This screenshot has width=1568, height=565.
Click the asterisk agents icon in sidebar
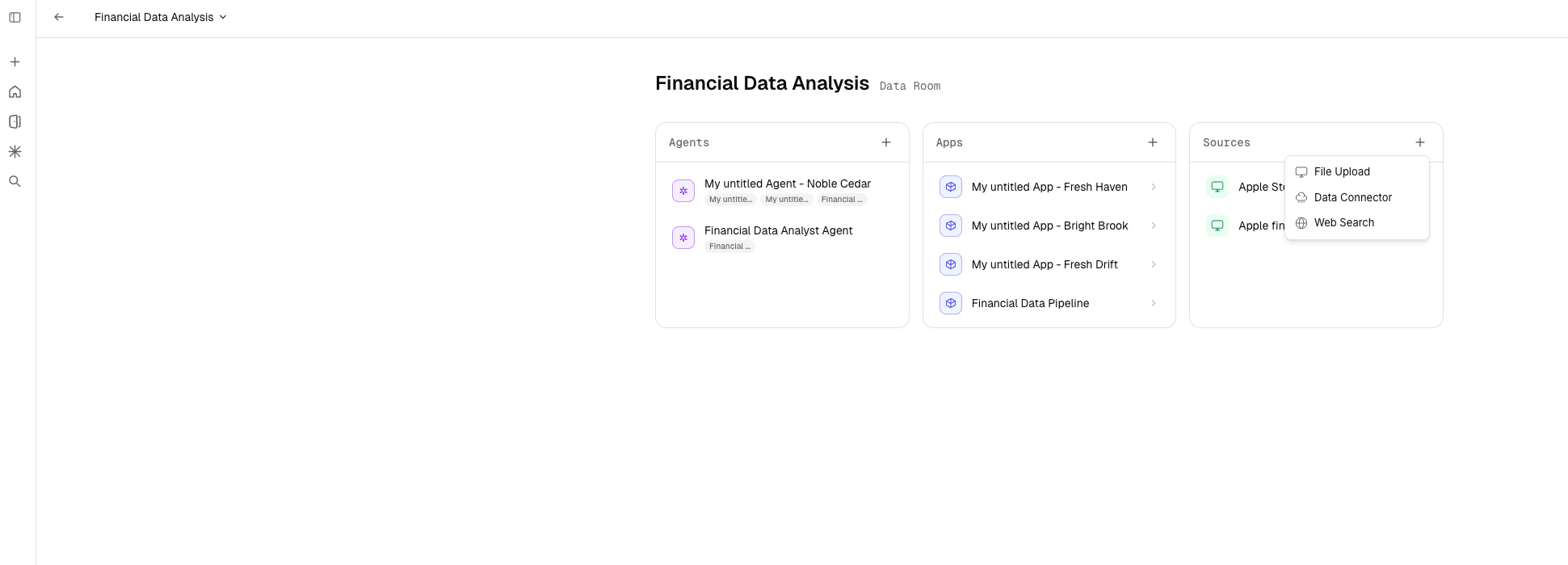[15, 151]
